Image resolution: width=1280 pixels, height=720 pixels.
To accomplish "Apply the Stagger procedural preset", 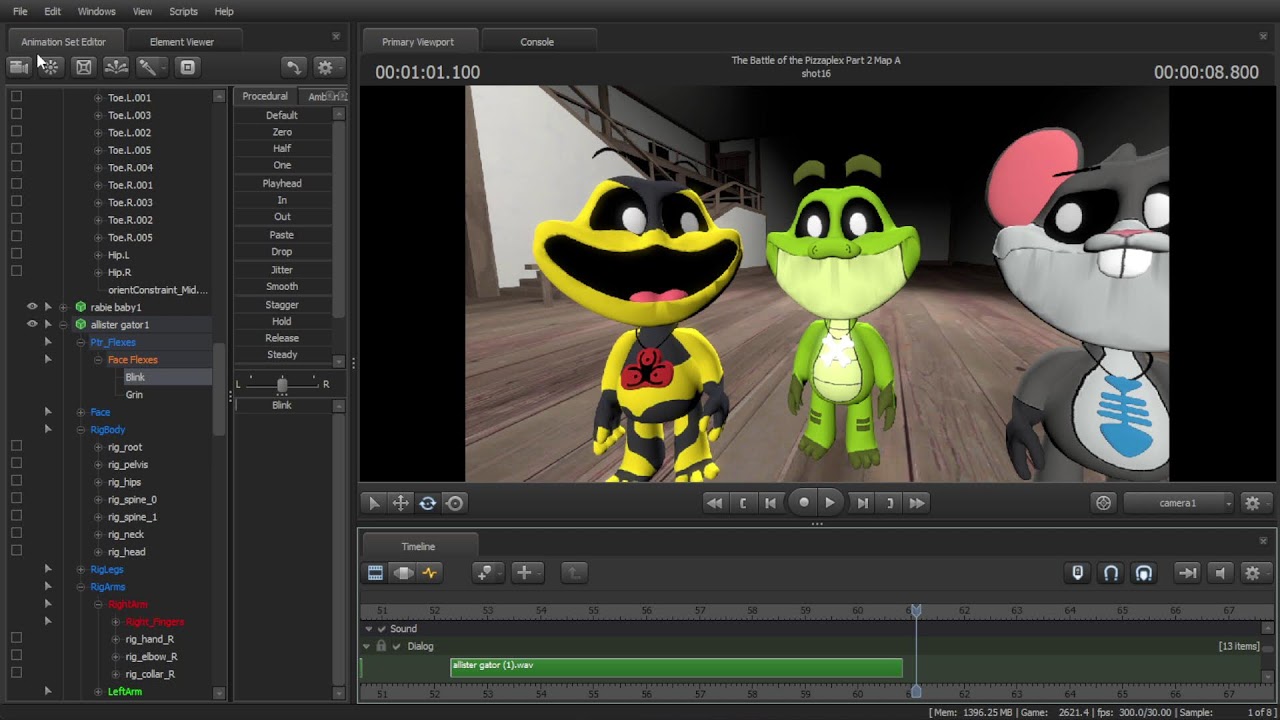I will coord(282,305).
